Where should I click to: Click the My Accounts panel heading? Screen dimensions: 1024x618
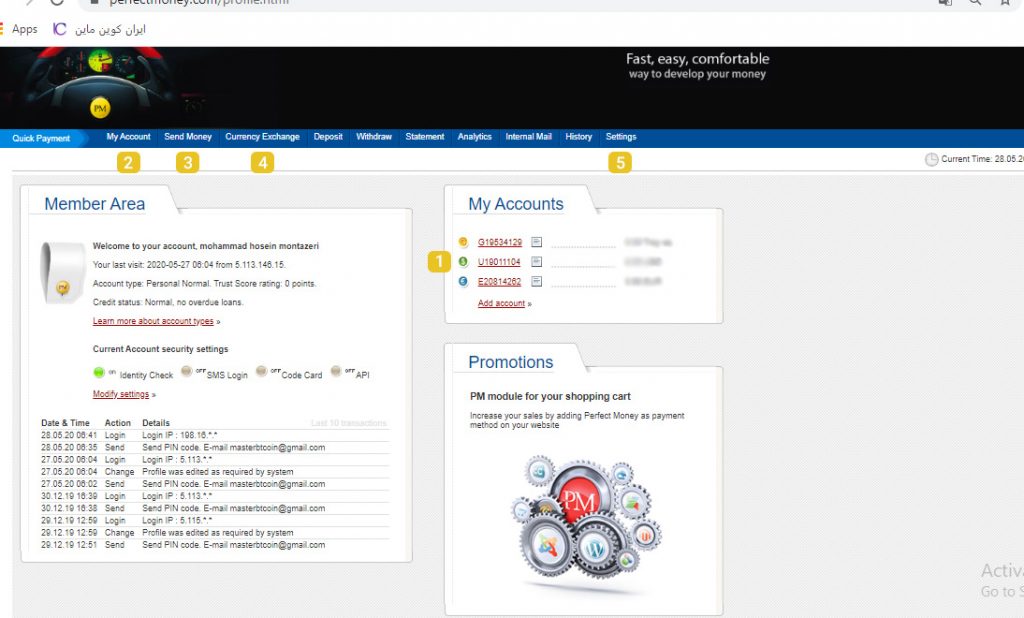click(x=516, y=204)
